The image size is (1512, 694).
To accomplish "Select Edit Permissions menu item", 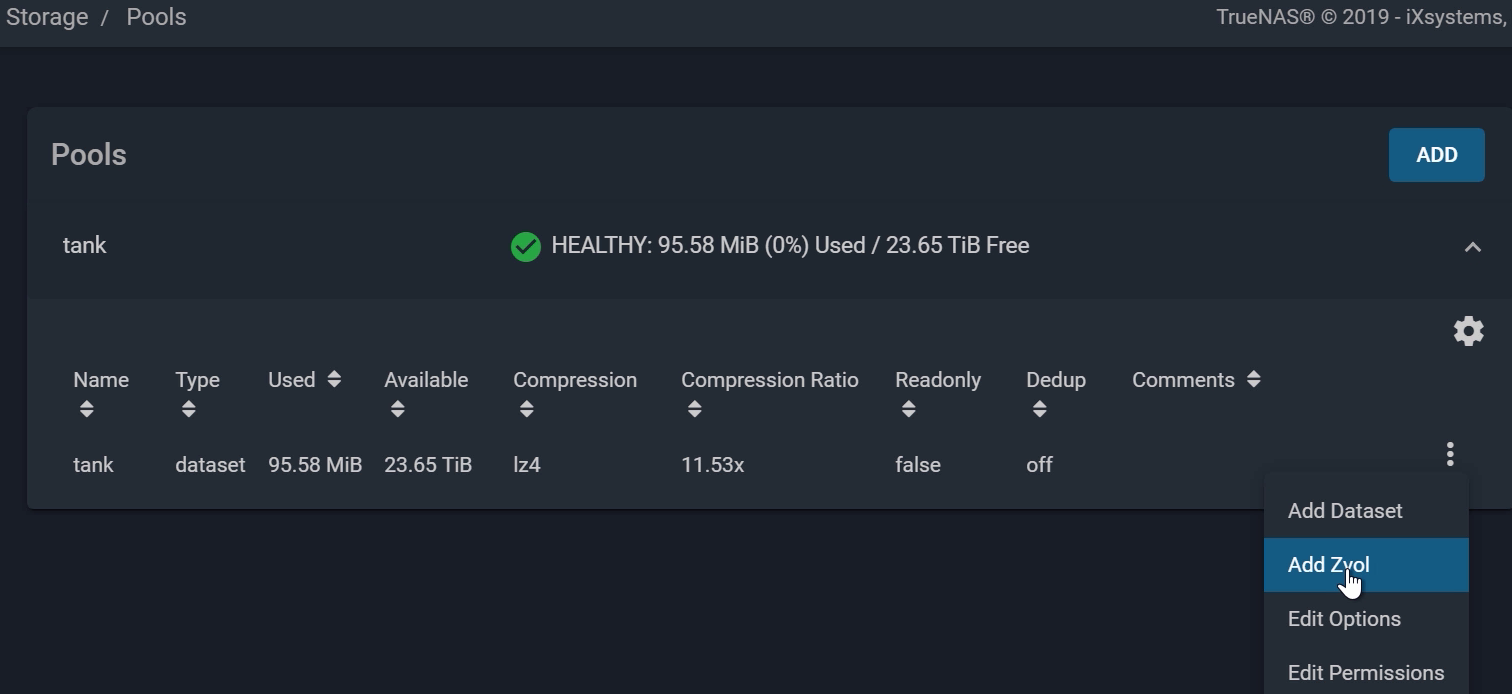I will coord(1365,673).
